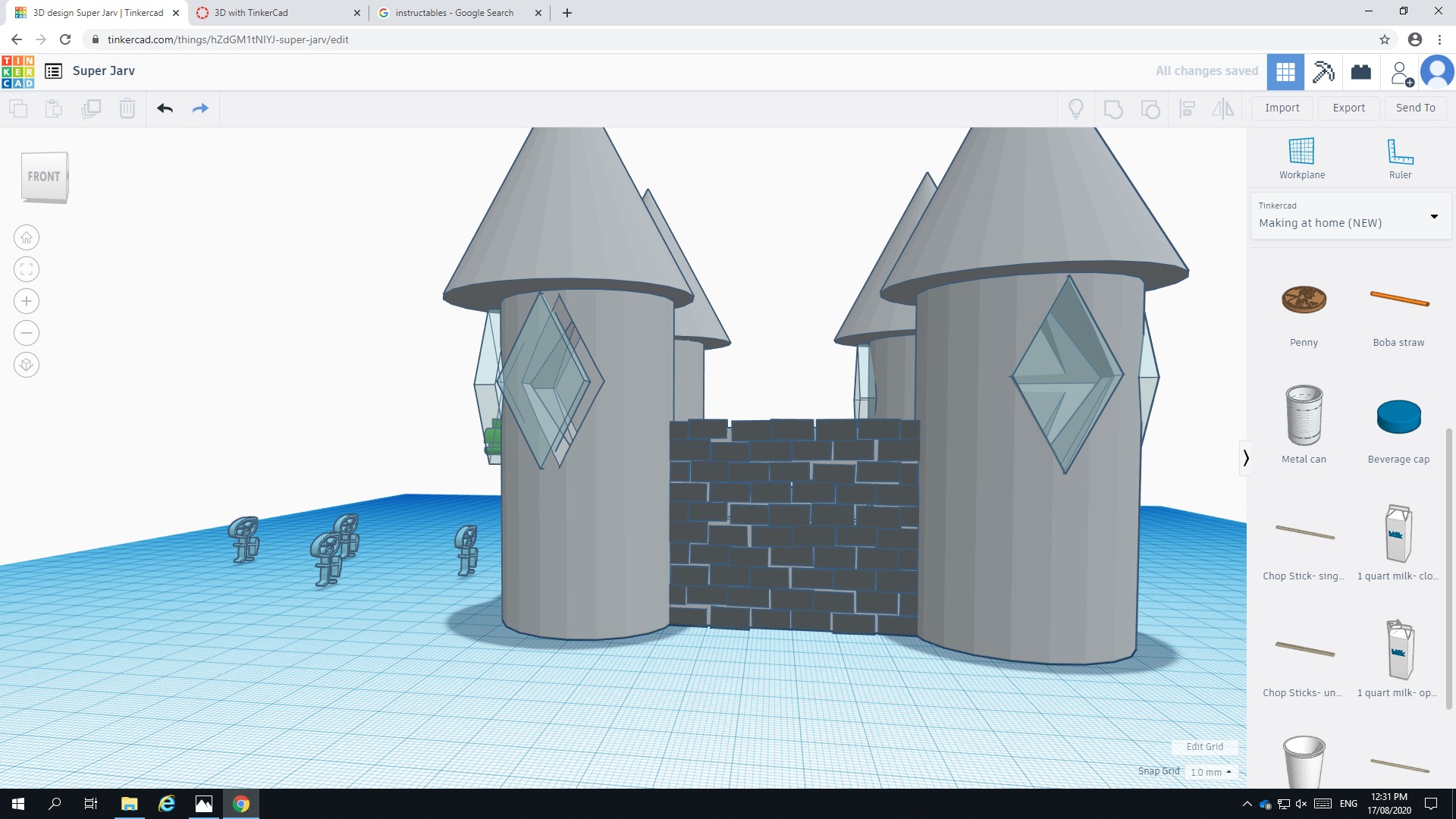Undo the last action

point(165,108)
